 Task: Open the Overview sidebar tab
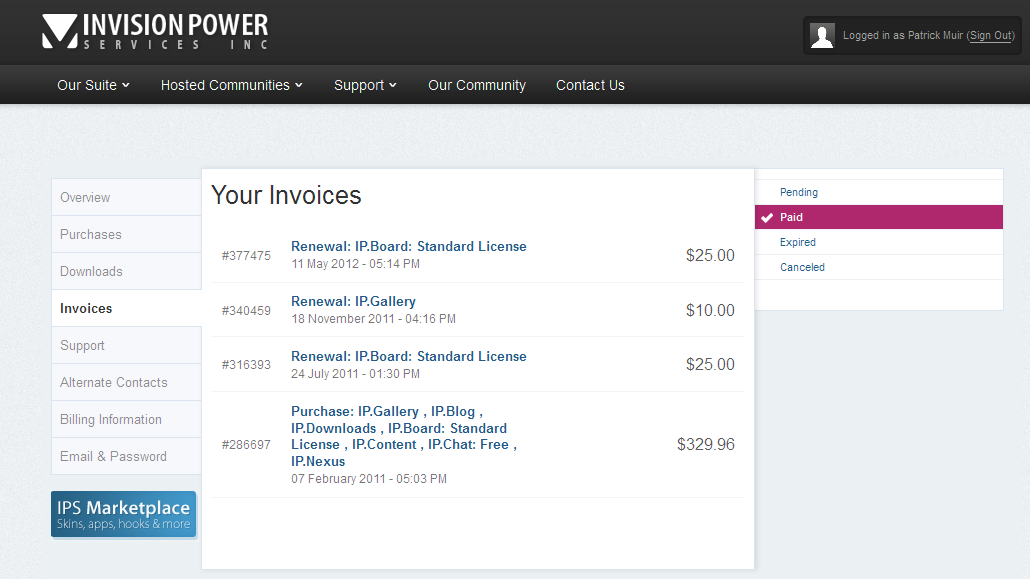coord(127,197)
